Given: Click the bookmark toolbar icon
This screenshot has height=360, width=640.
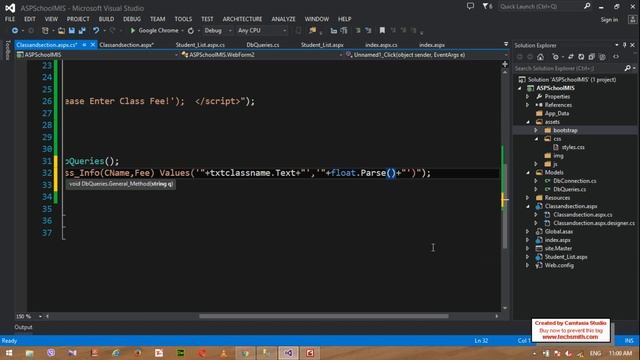Looking at the screenshot, I should (382, 31).
